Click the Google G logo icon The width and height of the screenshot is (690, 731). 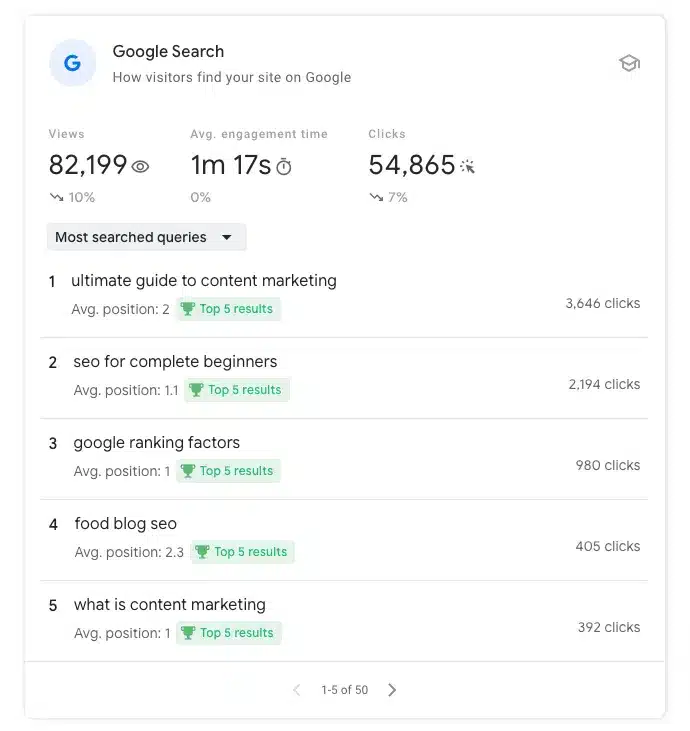(x=72, y=63)
